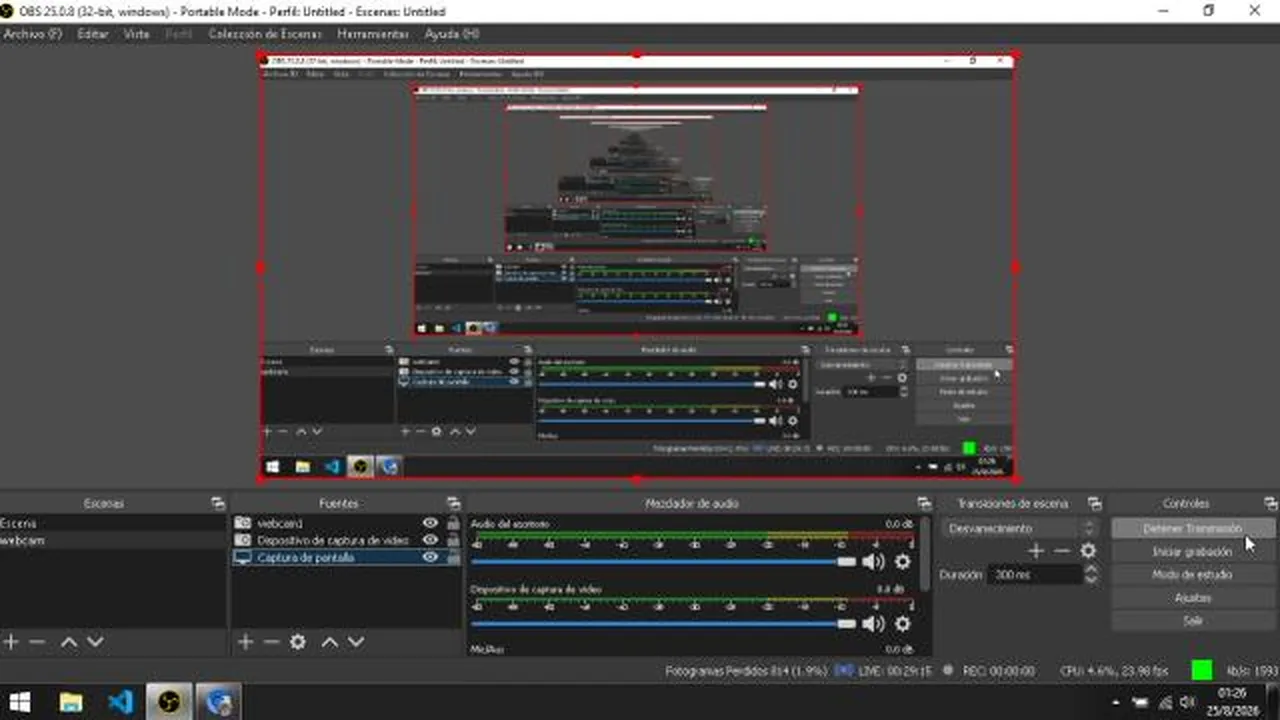This screenshot has height=720, width=1280.
Task: Show hidden system tray icons chevron
Action: point(1116,702)
